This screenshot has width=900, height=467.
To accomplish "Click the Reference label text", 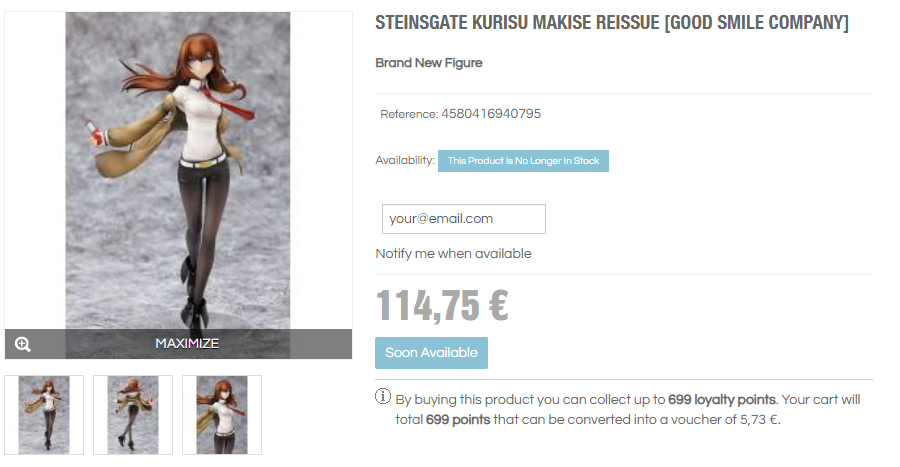I will coord(409,114).
